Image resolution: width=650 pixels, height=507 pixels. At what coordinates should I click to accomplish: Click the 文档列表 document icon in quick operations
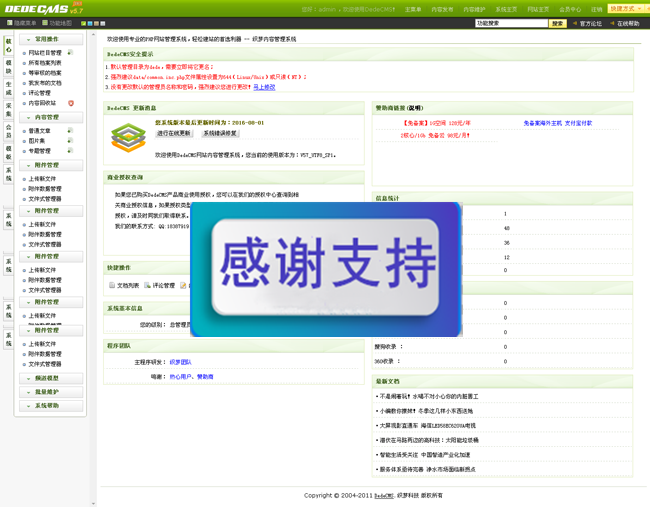click(112, 285)
